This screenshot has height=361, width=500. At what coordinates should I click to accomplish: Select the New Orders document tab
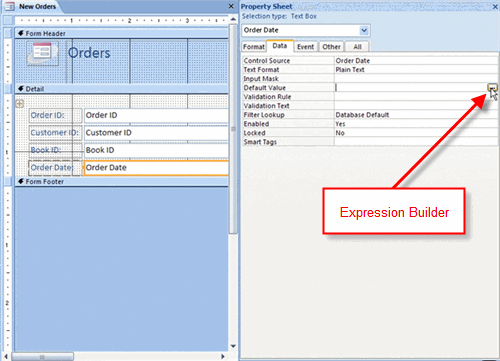37,6
